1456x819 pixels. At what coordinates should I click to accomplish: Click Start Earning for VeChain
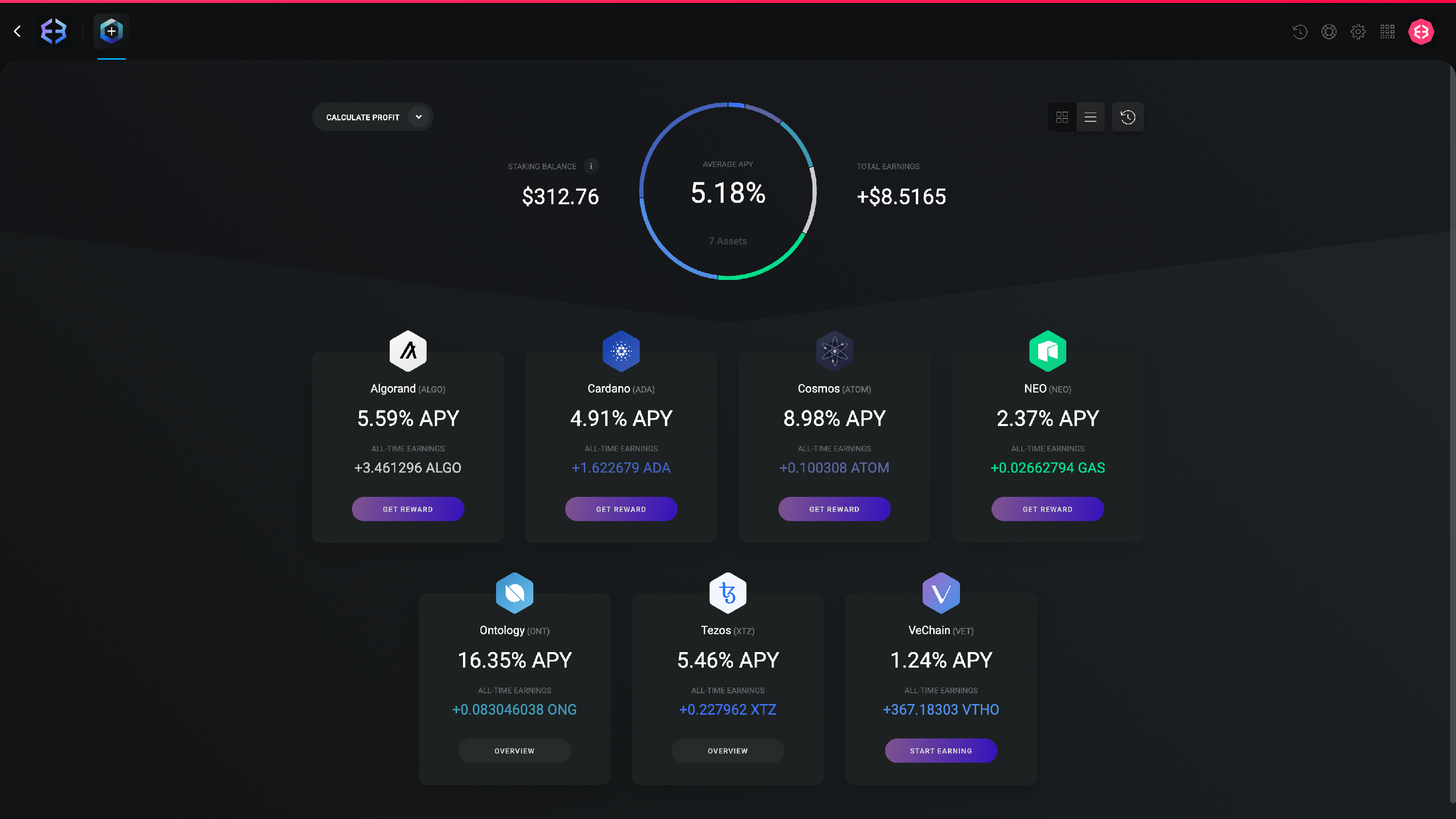[941, 751]
